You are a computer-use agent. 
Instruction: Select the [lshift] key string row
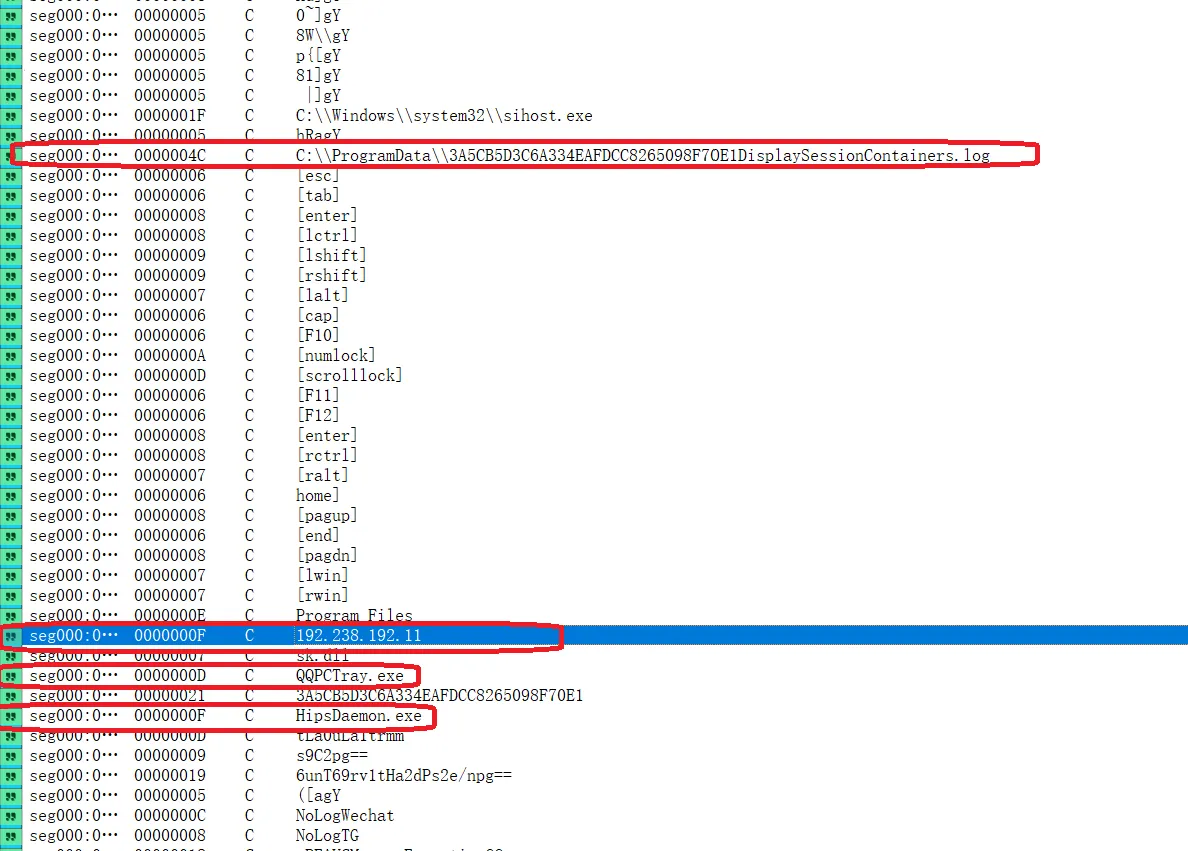click(331, 256)
